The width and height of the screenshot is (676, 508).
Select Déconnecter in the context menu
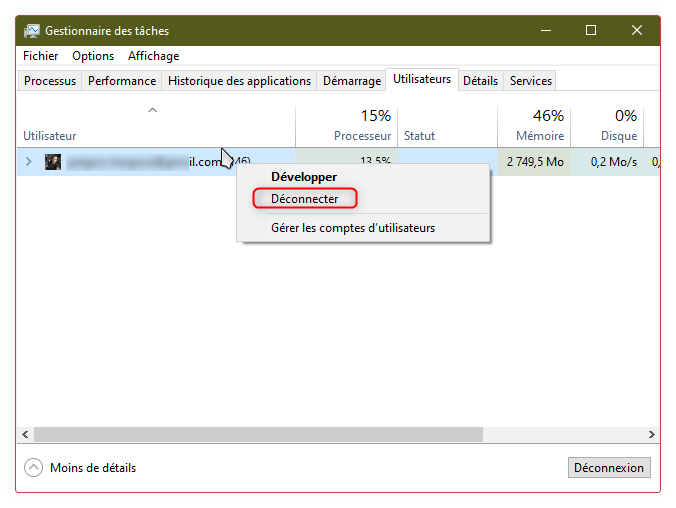pyautogui.click(x=304, y=199)
